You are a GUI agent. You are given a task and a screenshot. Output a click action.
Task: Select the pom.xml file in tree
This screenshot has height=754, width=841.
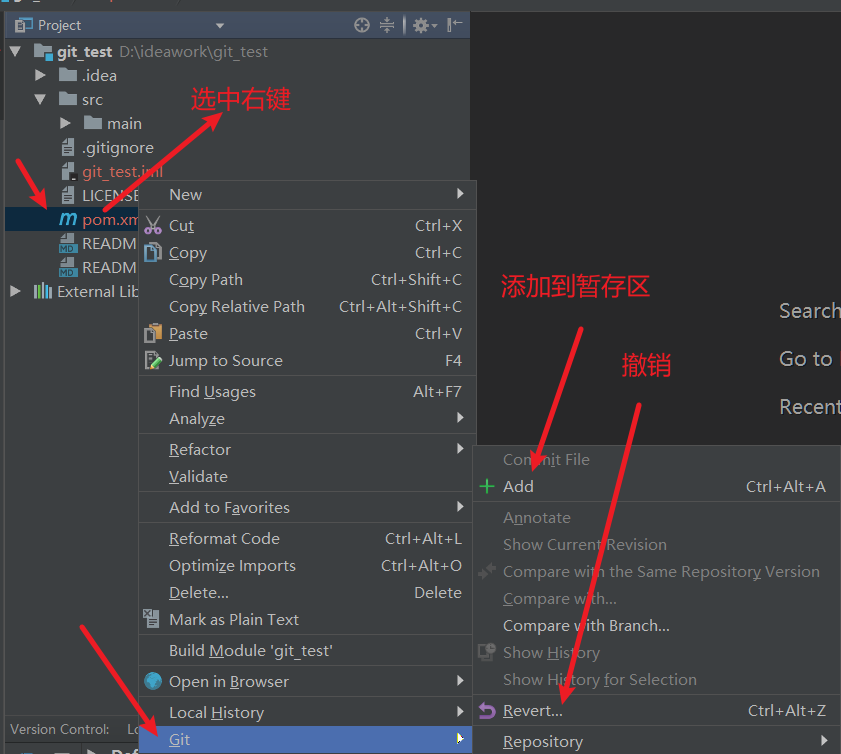click(110, 219)
